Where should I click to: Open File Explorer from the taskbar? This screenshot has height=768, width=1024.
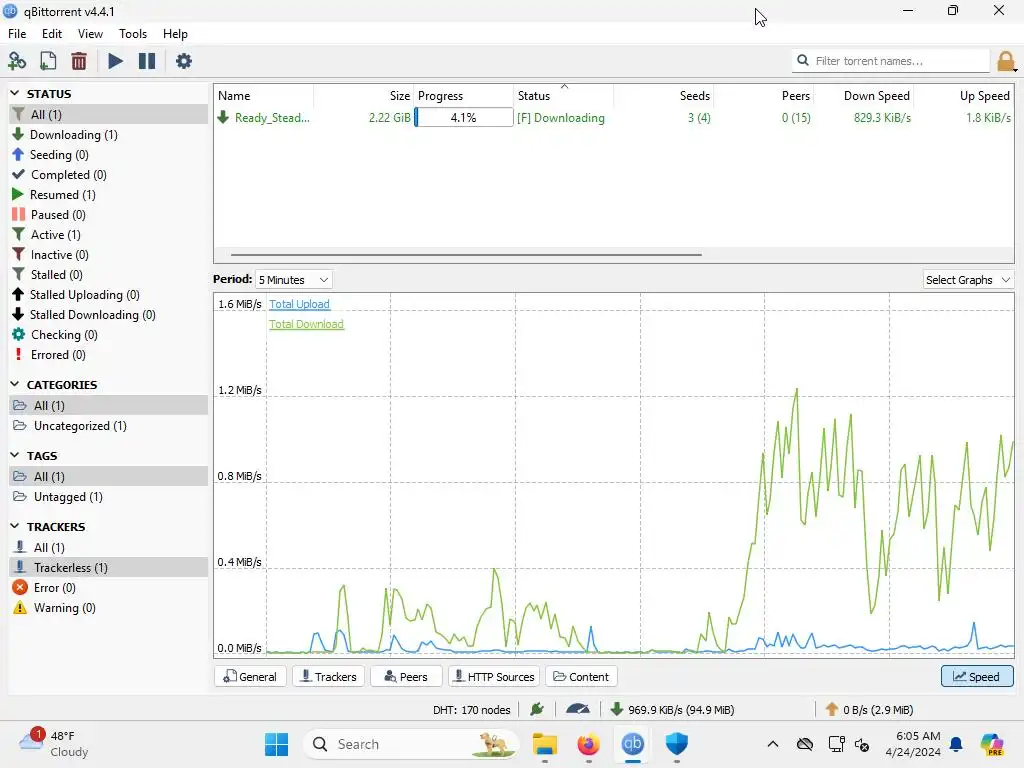(545, 744)
